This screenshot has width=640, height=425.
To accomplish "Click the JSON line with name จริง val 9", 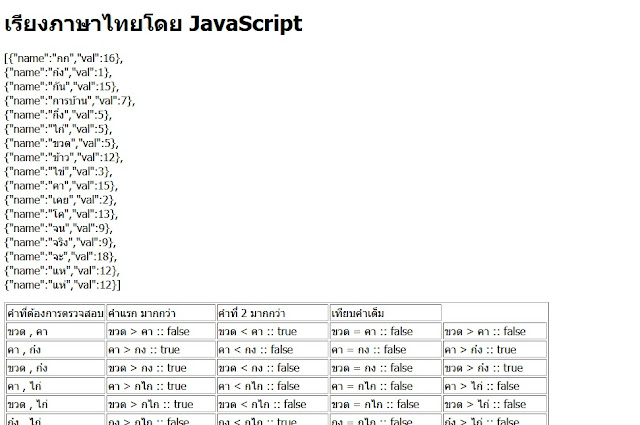I will point(60,243).
